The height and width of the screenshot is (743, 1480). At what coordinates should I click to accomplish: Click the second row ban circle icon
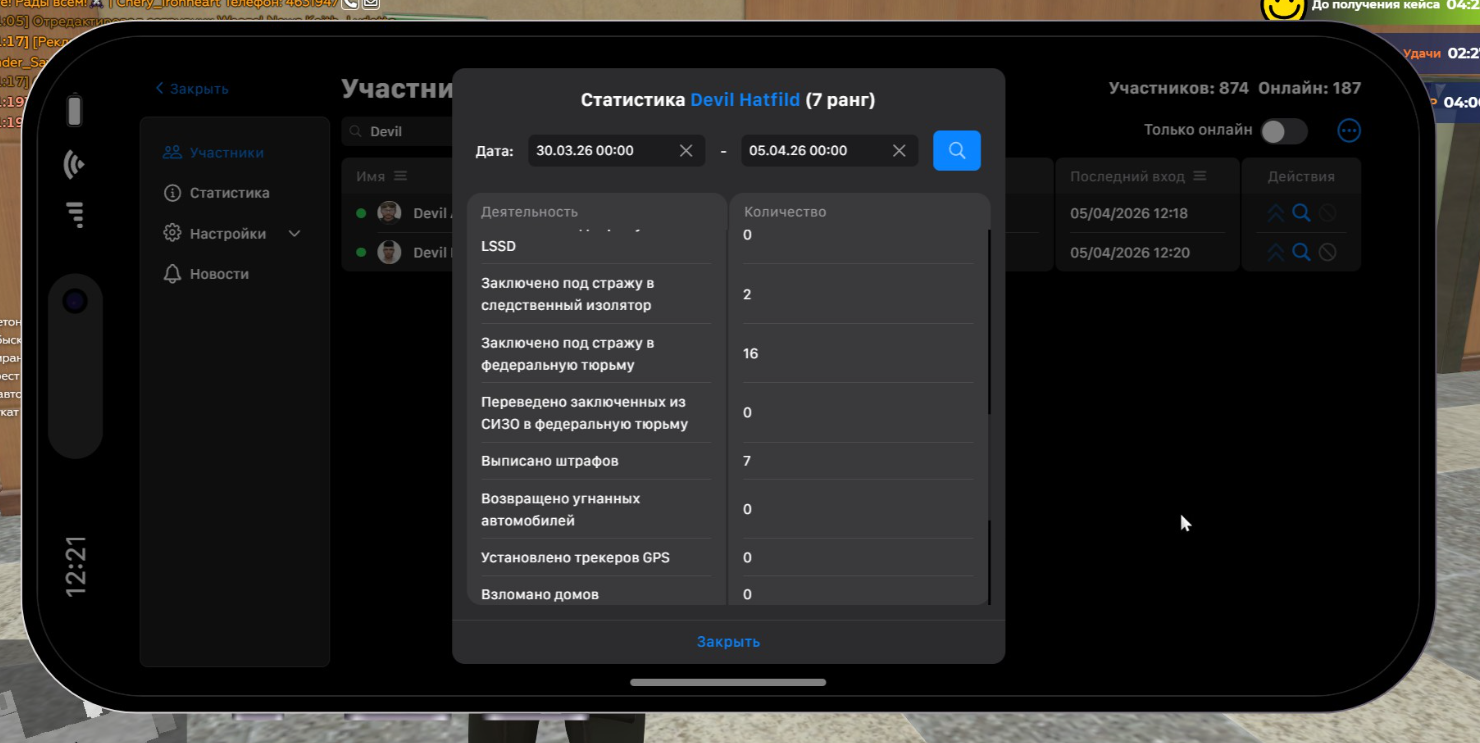click(x=1327, y=253)
